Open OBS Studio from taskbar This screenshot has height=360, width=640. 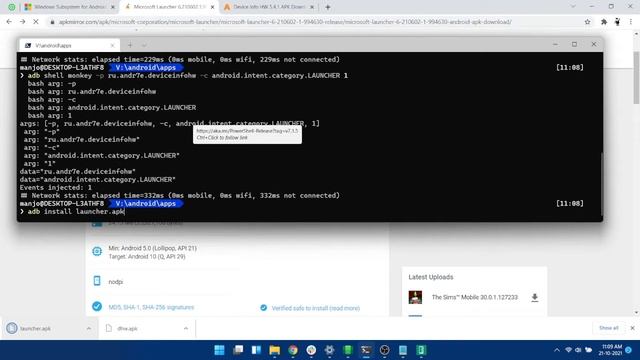(x=384, y=350)
